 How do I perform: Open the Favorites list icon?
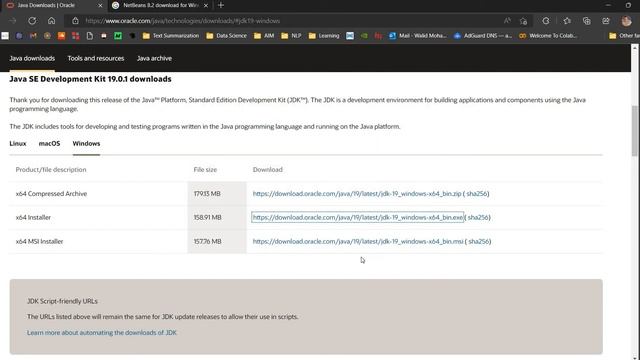point(567,21)
